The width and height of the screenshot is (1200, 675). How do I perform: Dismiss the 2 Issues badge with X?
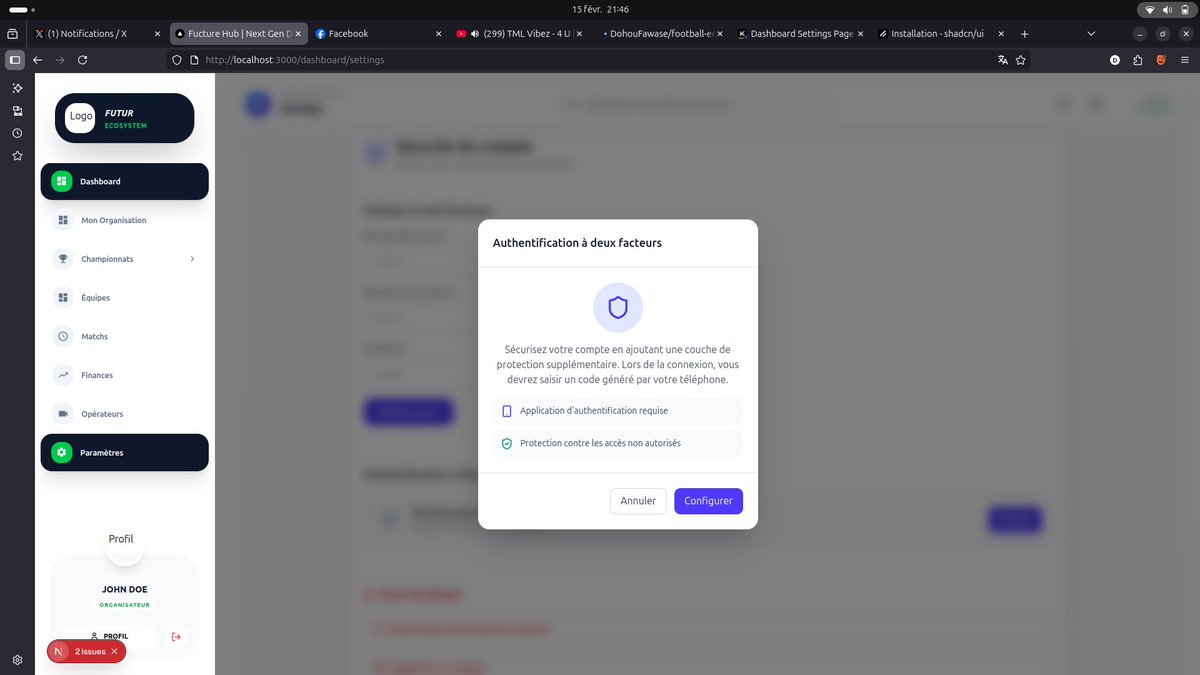(x=115, y=651)
